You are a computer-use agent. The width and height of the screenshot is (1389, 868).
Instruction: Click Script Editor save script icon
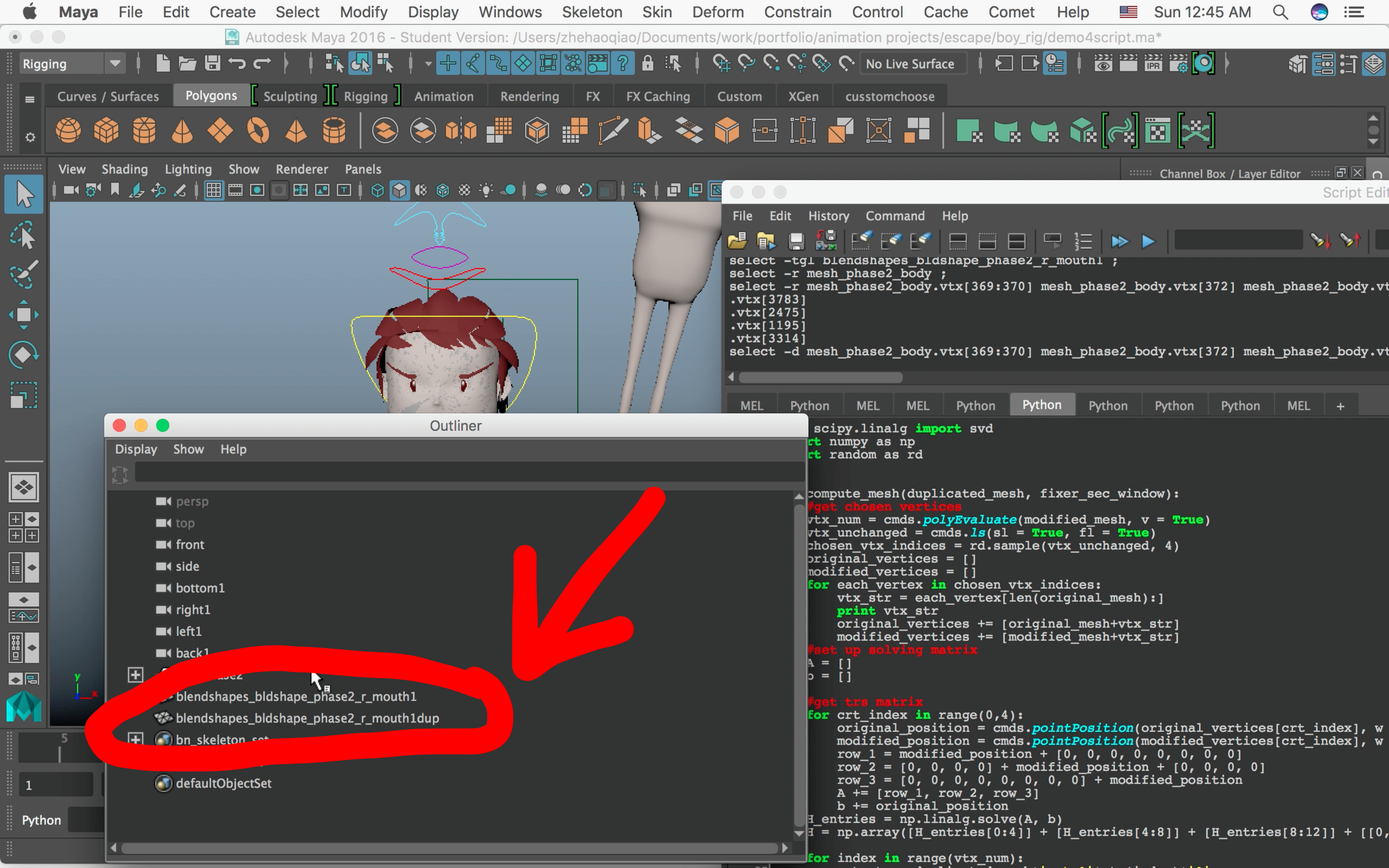coord(796,242)
